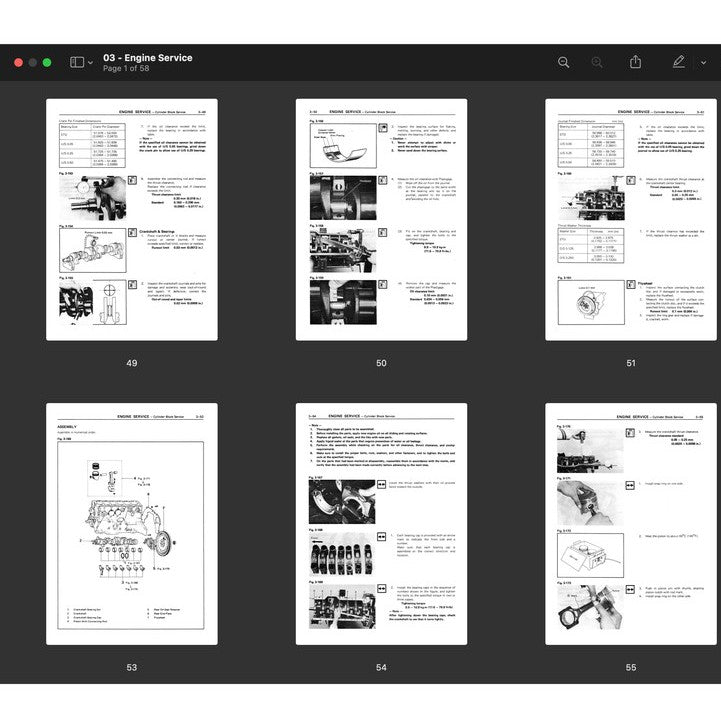Choose page 54 thumbnail
Screen dimensions: 721x721
point(381,524)
